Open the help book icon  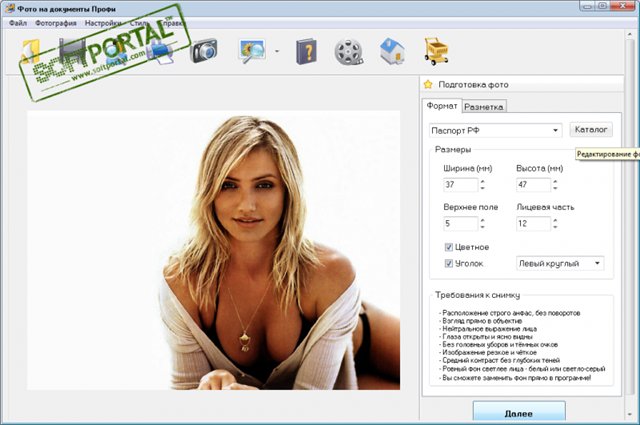click(x=306, y=51)
